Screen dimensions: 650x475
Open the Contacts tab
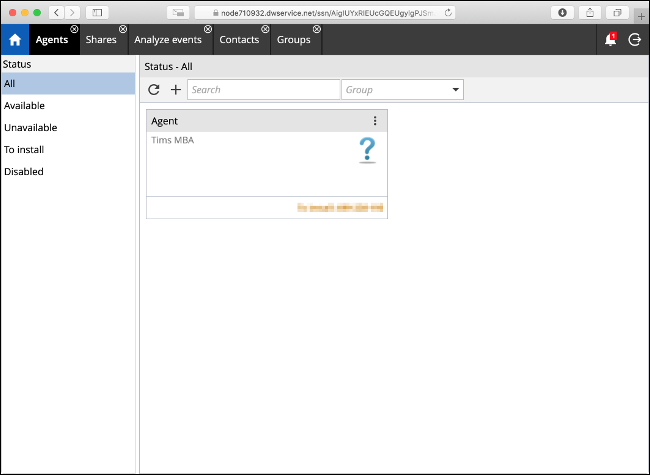coord(239,40)
